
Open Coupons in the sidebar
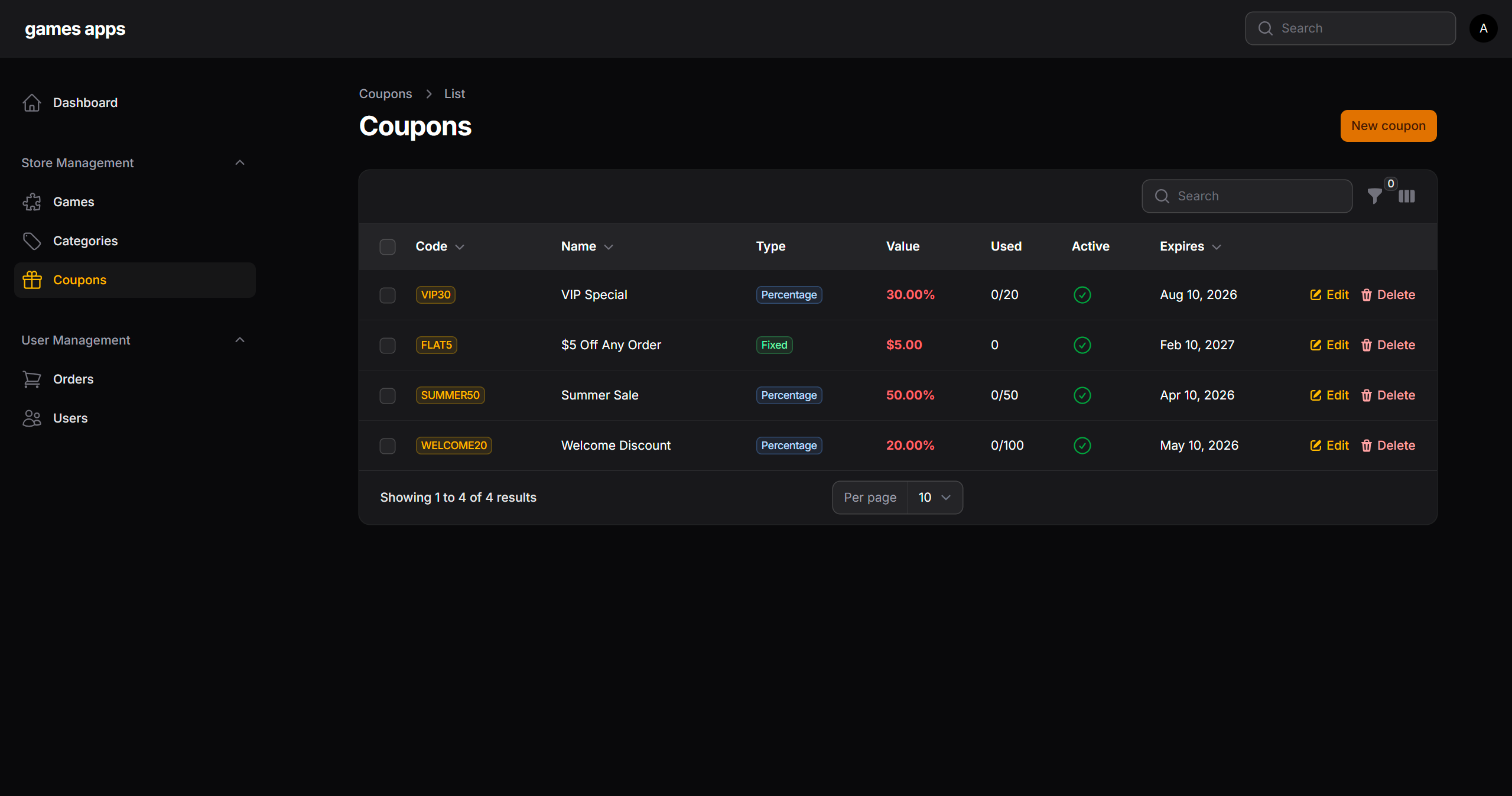pos(80,280)
